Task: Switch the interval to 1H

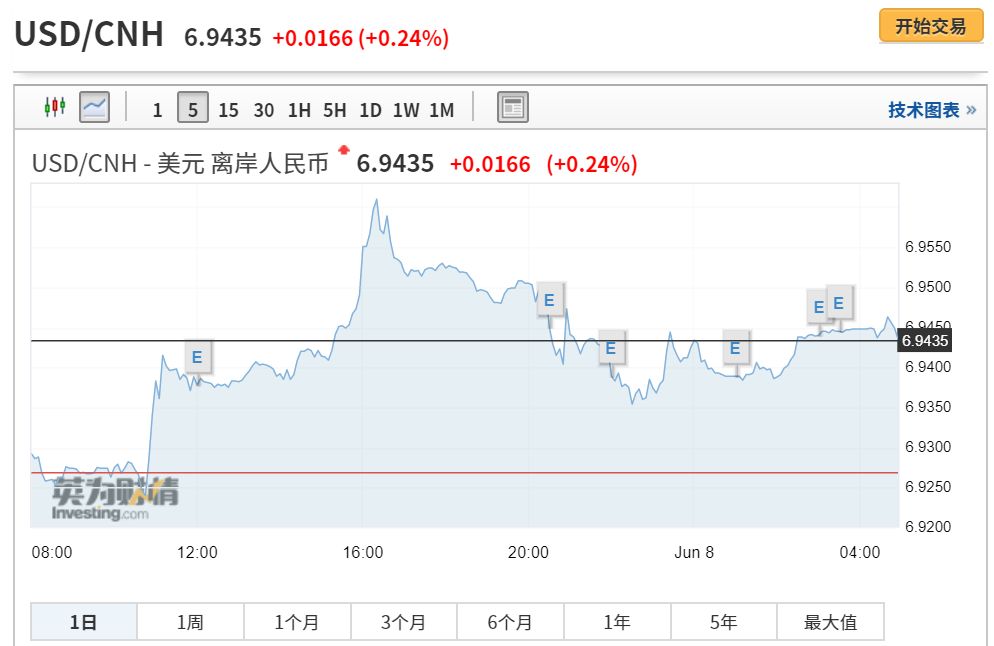Action: pos(299,110)
